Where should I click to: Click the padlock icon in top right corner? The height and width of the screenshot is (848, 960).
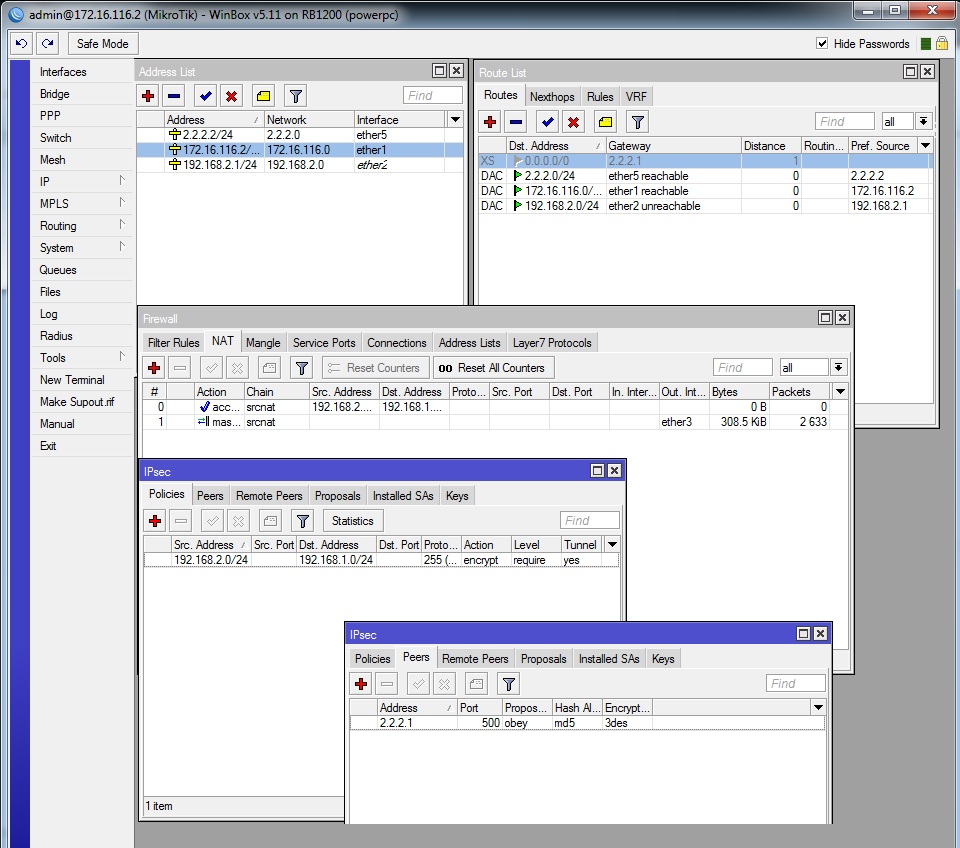pyautogui.click(x=942, y=43)
